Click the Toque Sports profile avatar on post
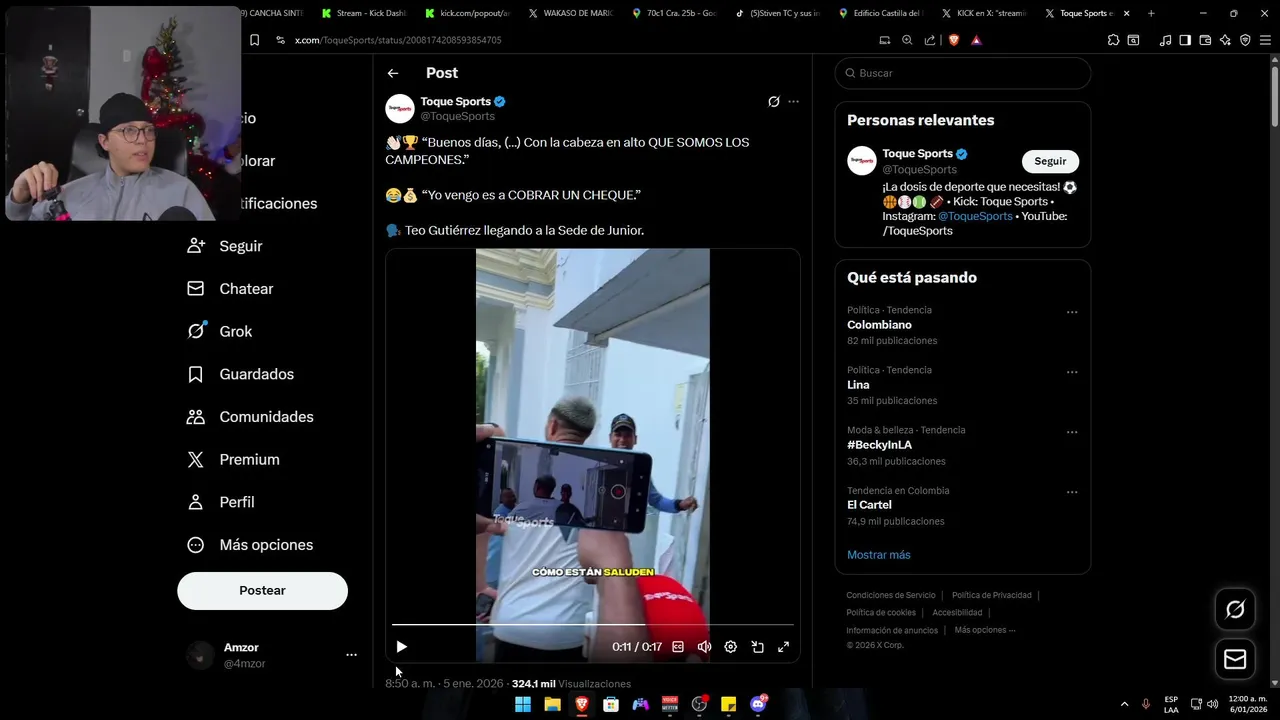 point(400,109)
